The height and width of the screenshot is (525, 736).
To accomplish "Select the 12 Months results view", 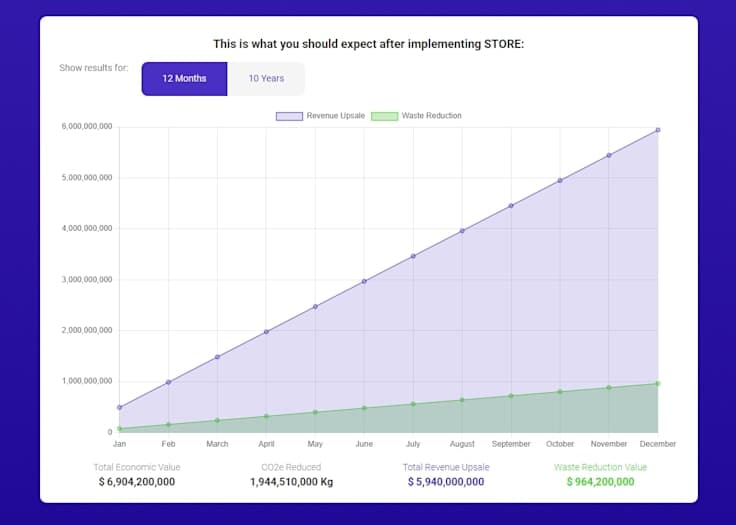I will pyautogui.click(x=184, y=79).
